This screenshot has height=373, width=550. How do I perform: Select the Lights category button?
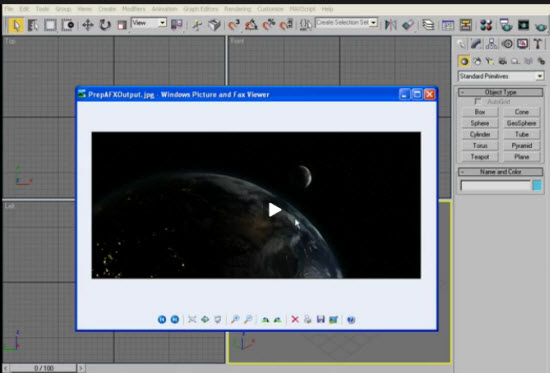click(490, 61)
